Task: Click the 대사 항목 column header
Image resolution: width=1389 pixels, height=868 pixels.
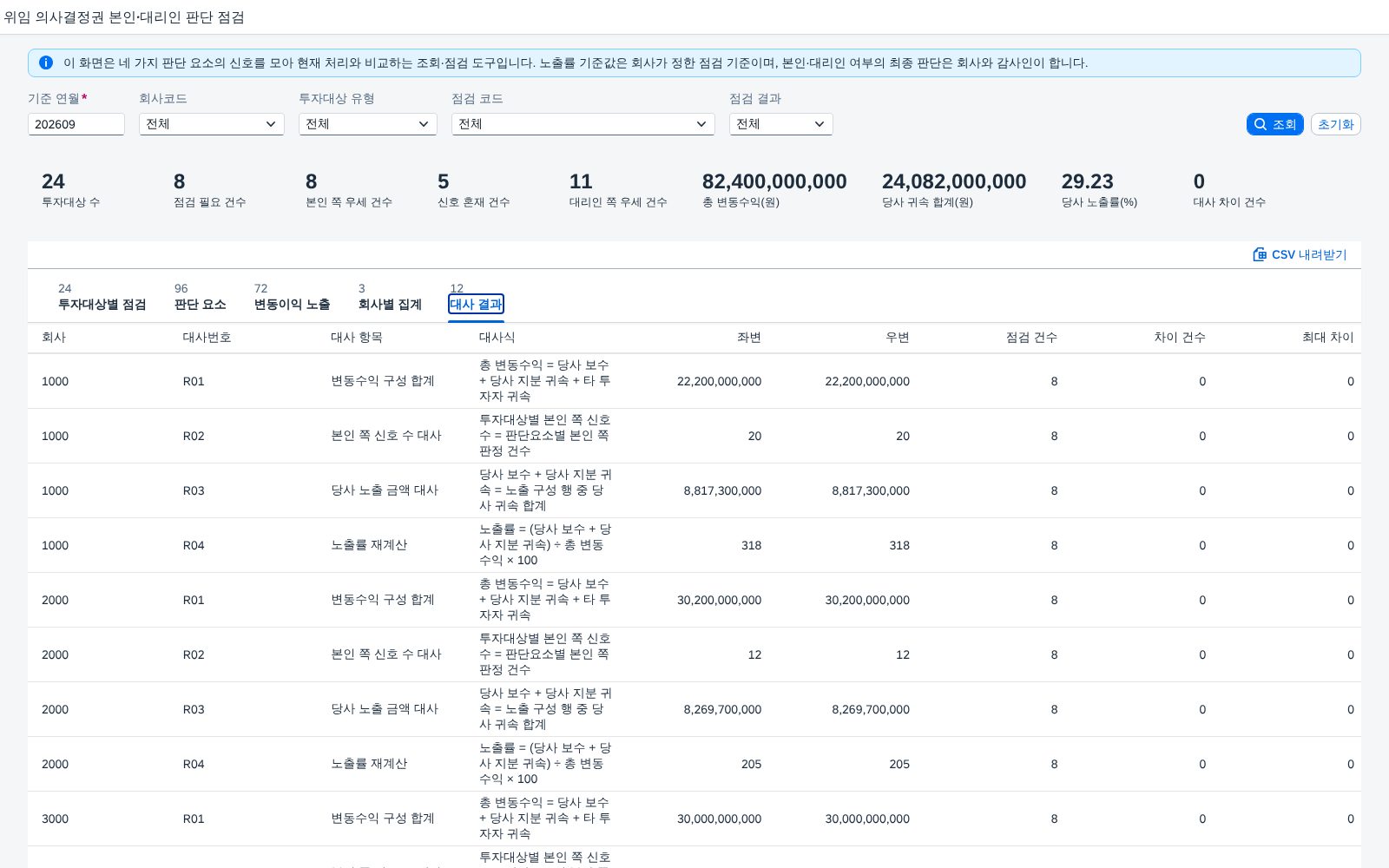Action: click(x=356, y=337)
